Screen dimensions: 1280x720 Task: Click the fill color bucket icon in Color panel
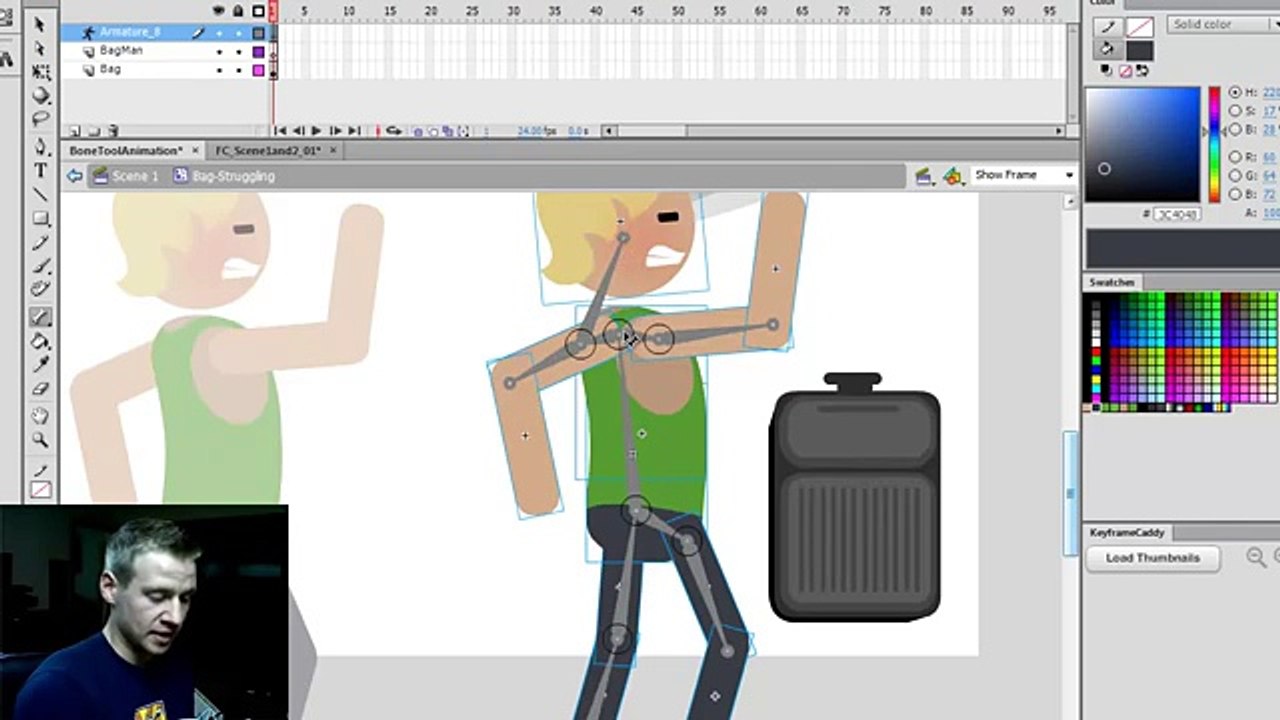pos(1106,49)
